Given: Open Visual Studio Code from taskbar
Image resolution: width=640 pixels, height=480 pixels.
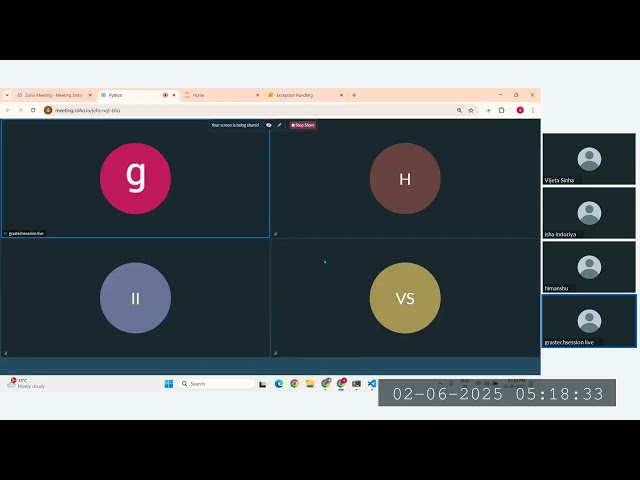Looking at the screenshot, I should coord(372,384).
